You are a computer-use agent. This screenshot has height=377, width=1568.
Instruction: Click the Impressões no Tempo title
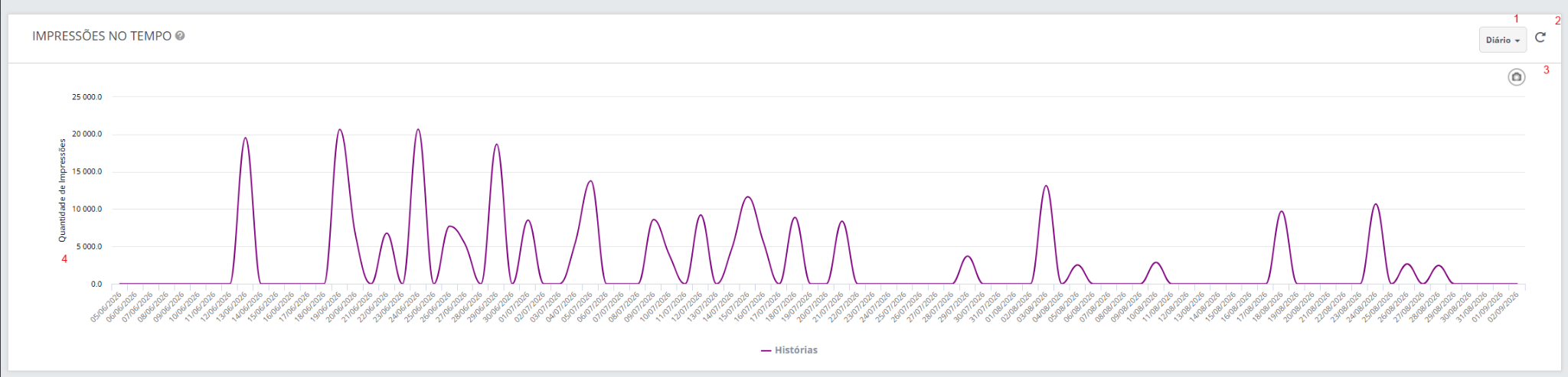coord(102,36)
